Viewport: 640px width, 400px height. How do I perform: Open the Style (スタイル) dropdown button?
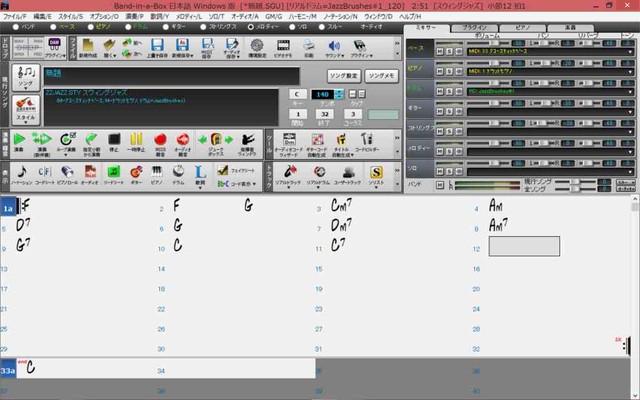click(26, 111)
